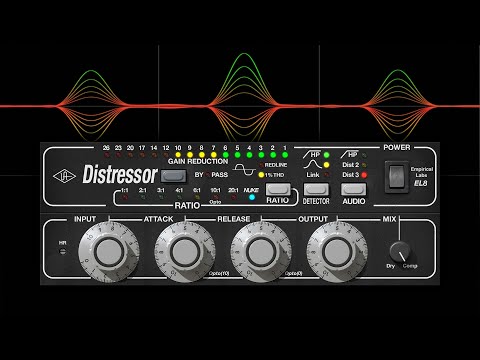Click the 3:1 ratio LED
This screenshot has width=480, height=360.
pos(161,197)
